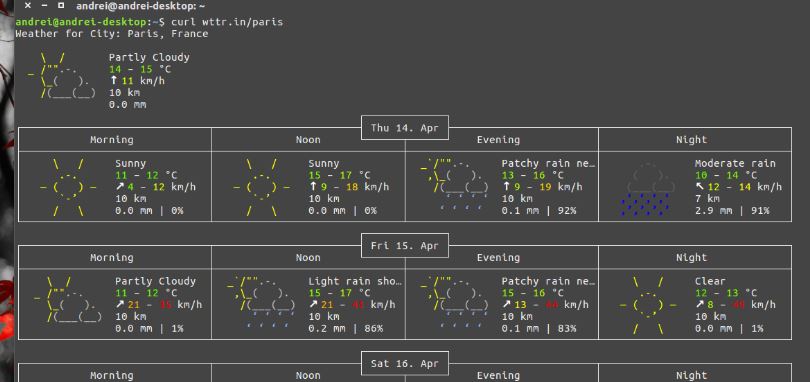Select precipitation '0.1 mm | 92%'
Image resolution: width=810 pixels, height=382 pixels.
click(x=539, y=211)
